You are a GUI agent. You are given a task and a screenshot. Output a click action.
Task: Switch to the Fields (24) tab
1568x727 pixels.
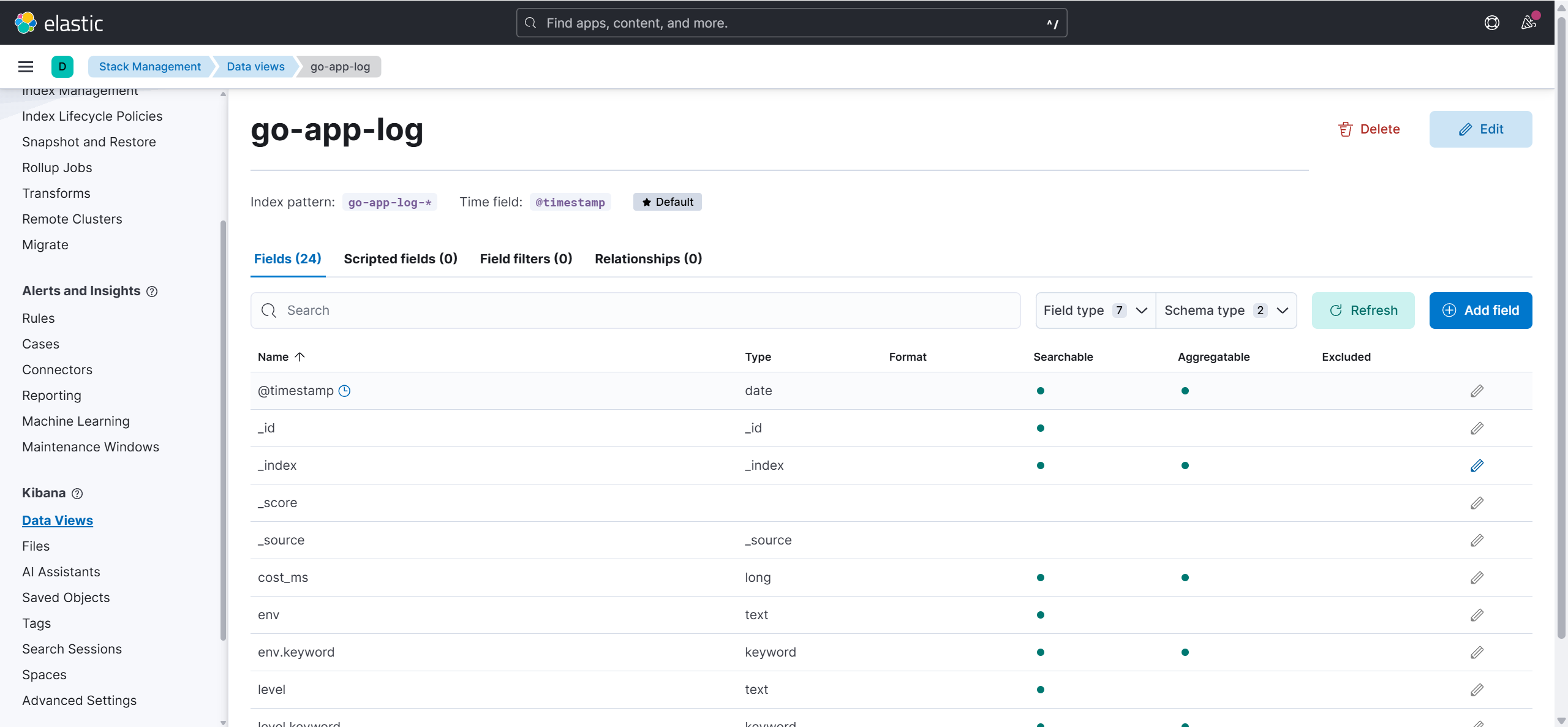288,259
